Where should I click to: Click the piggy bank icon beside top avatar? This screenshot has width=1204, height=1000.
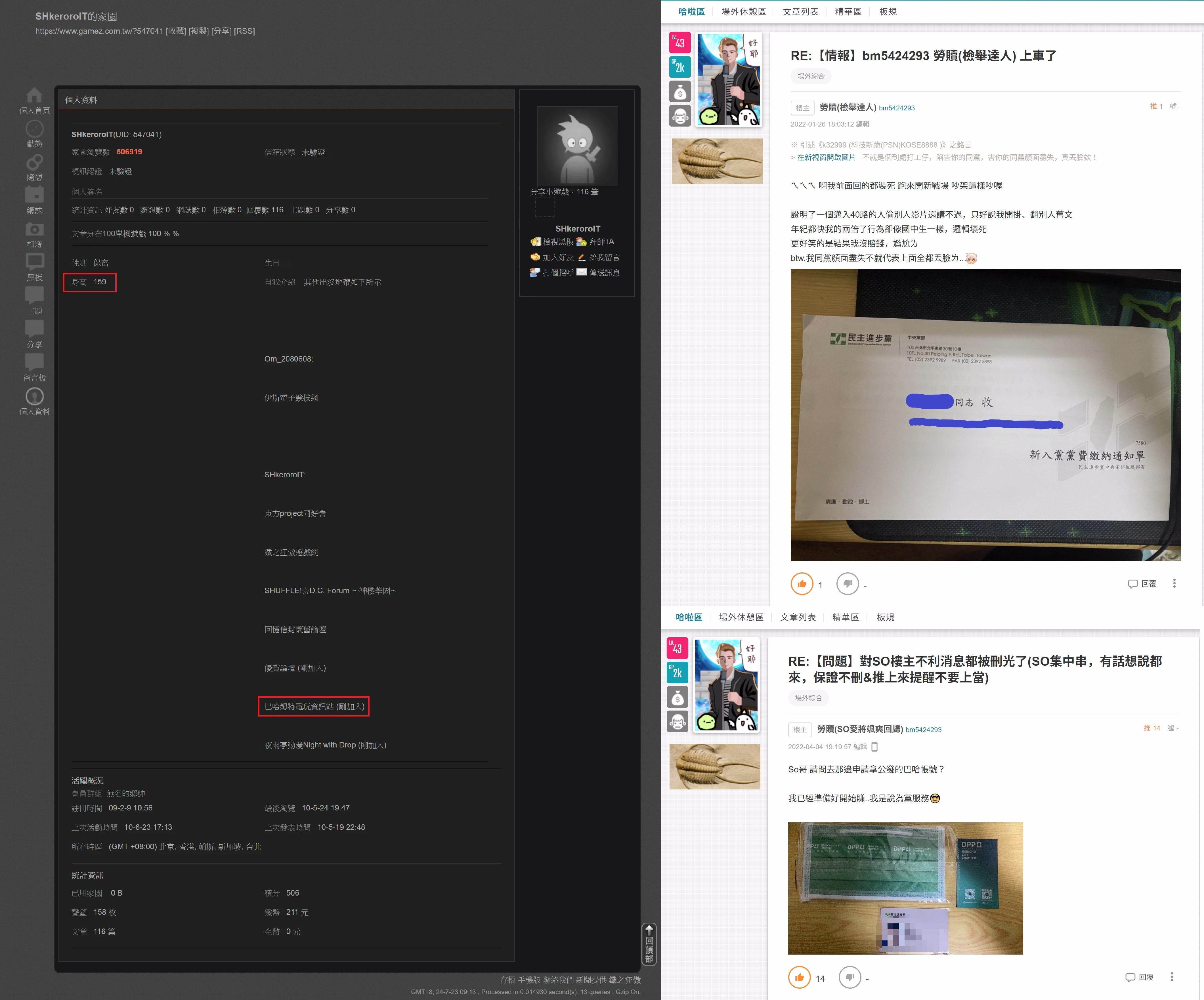click(680, 92)
